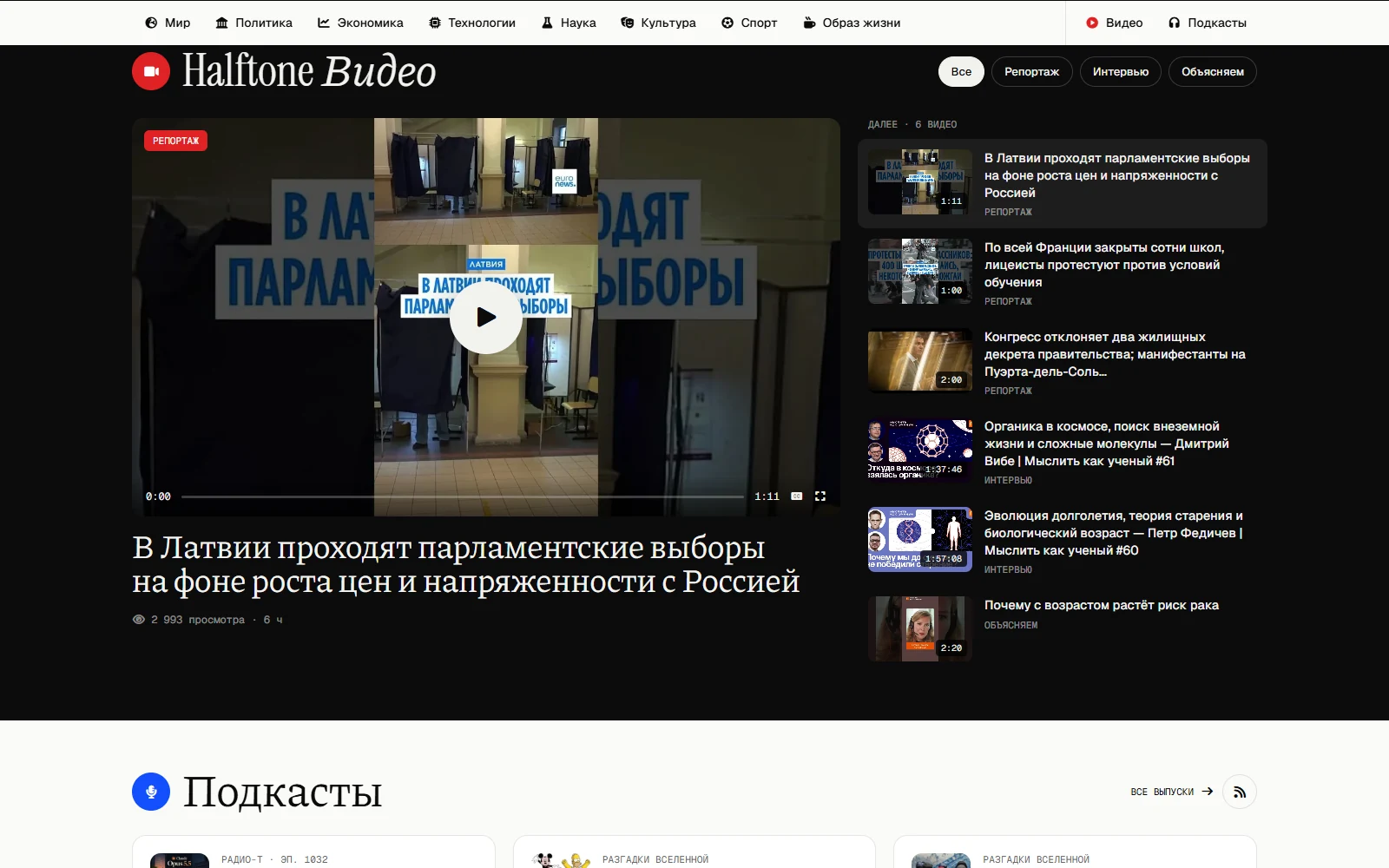
Task: Open the Образ жизни section
Action: (x=852, y=23)
